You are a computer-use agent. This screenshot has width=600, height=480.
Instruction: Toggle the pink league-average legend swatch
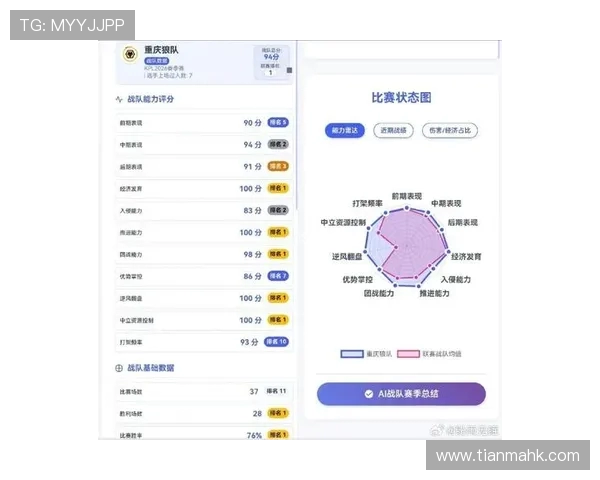(x=408, y=354)
